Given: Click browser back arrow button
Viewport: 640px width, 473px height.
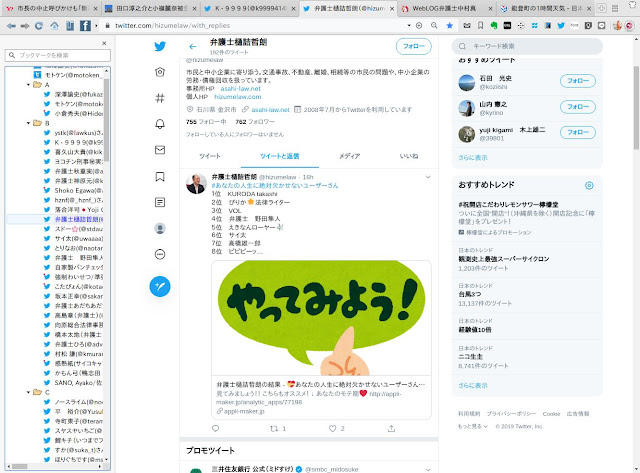Looking at the screenshot, I should click(11, 26).
